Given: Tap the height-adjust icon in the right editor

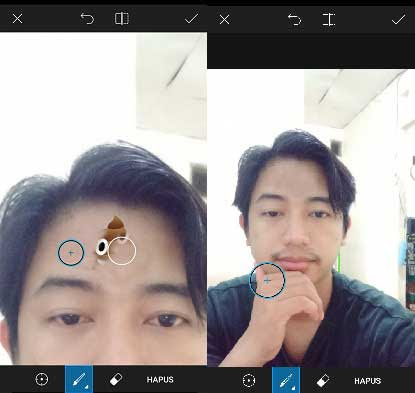Looking at the screenshot, I should pyautogui.click(x=329, y=20).
